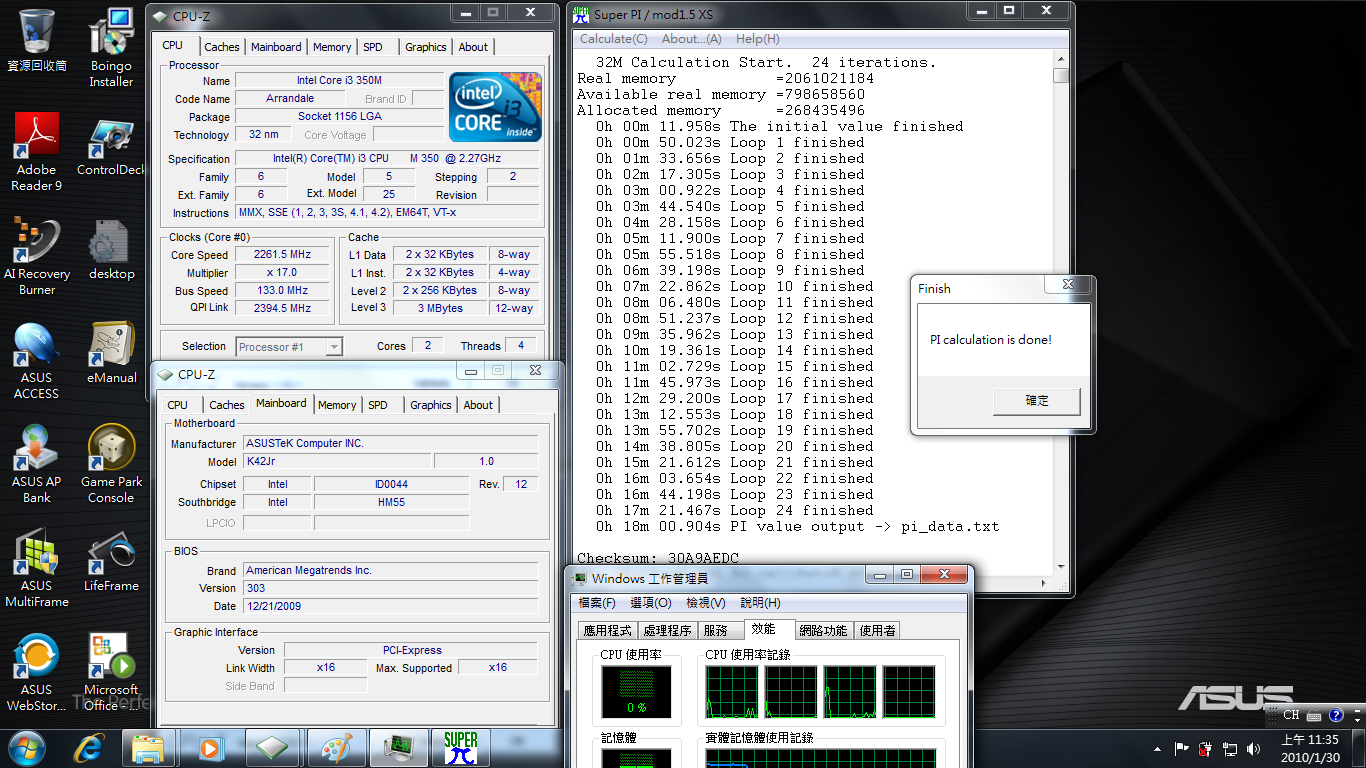1366x768 pixels.
Task: Launch ASUS MultiFrame shortcut
Action: (x=37, y=568)
